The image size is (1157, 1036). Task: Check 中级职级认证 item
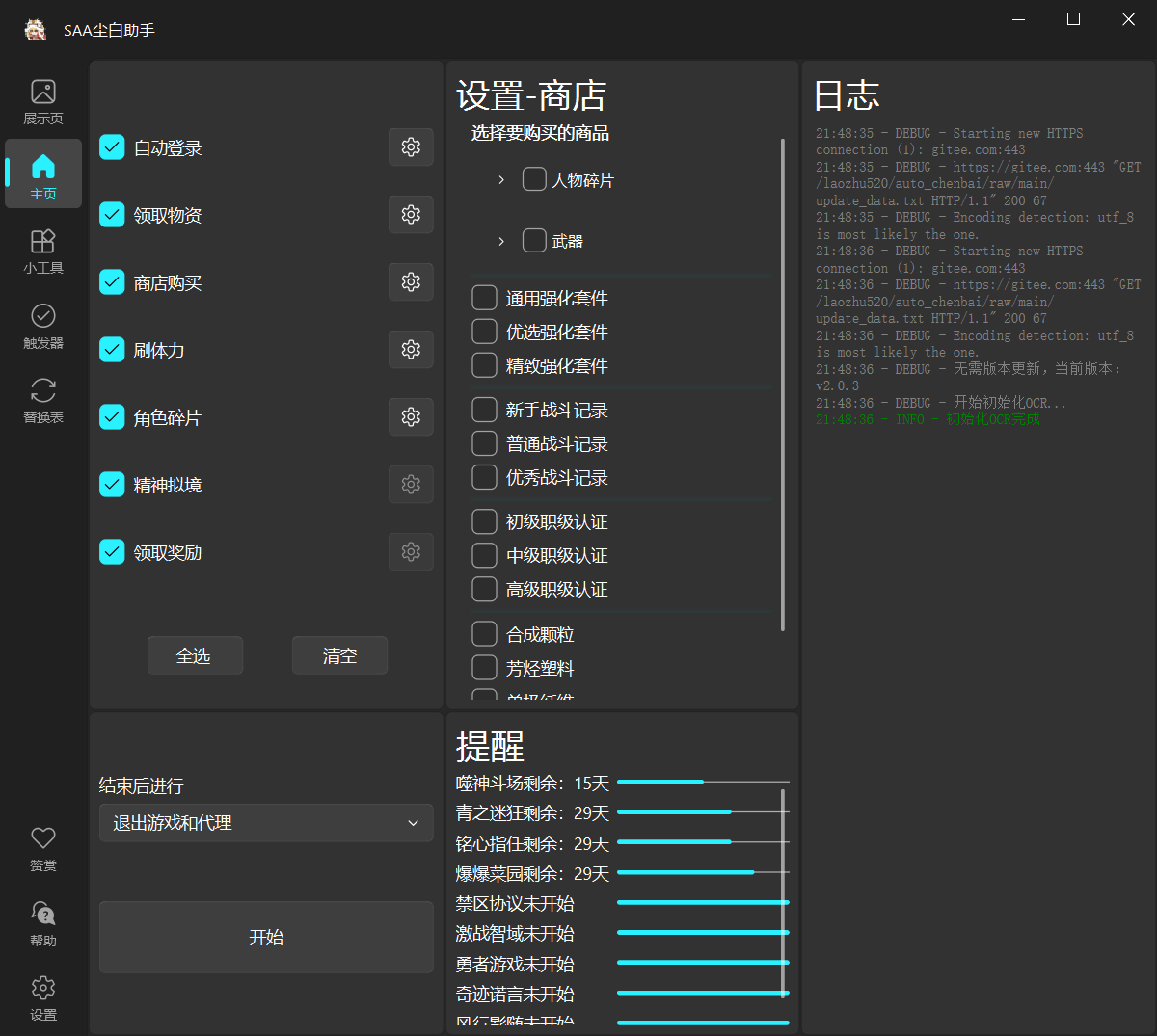pos(484,555)
